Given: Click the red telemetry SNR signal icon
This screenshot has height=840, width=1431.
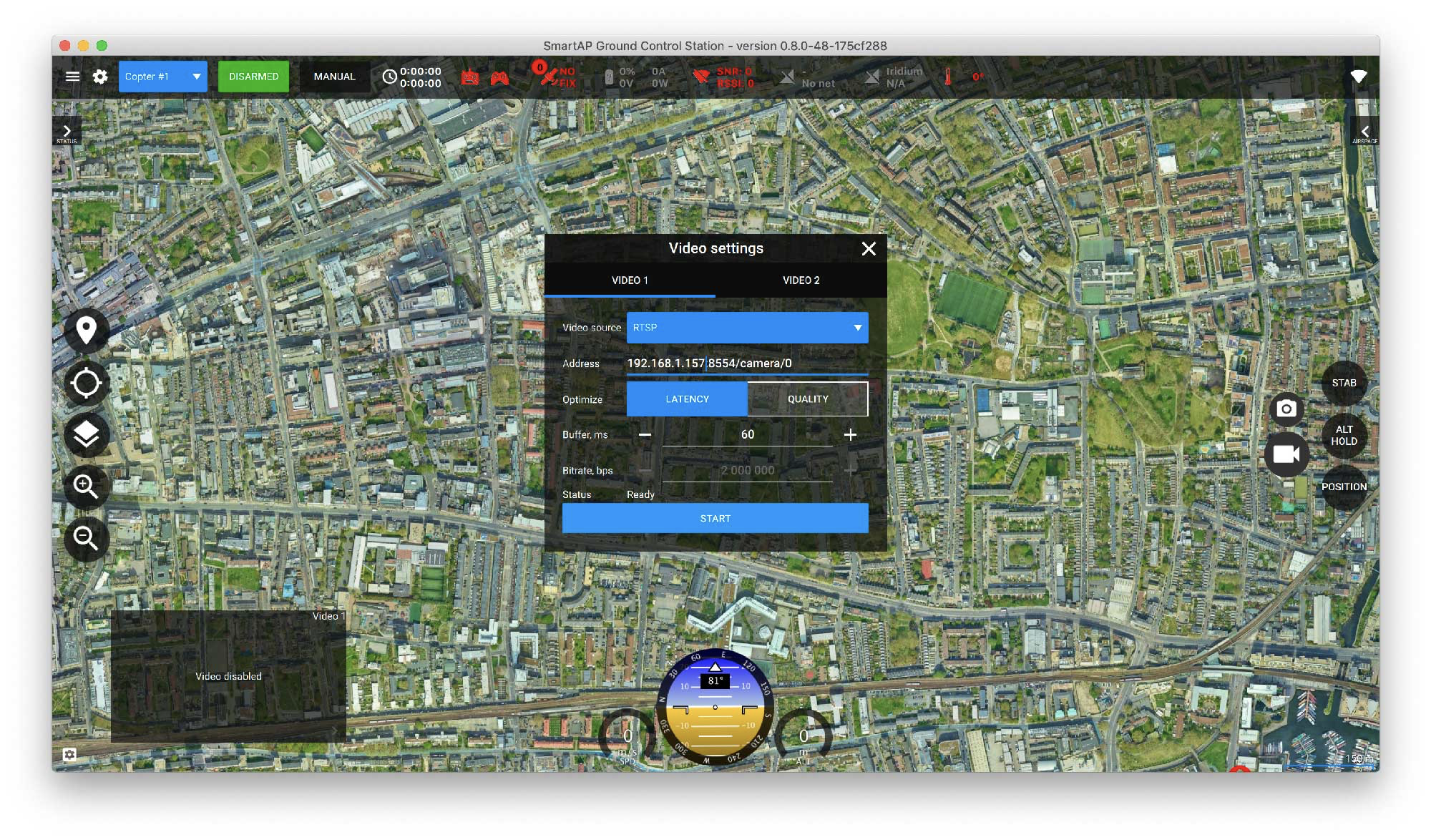Looking at the screenshot, I should point(702,76).
